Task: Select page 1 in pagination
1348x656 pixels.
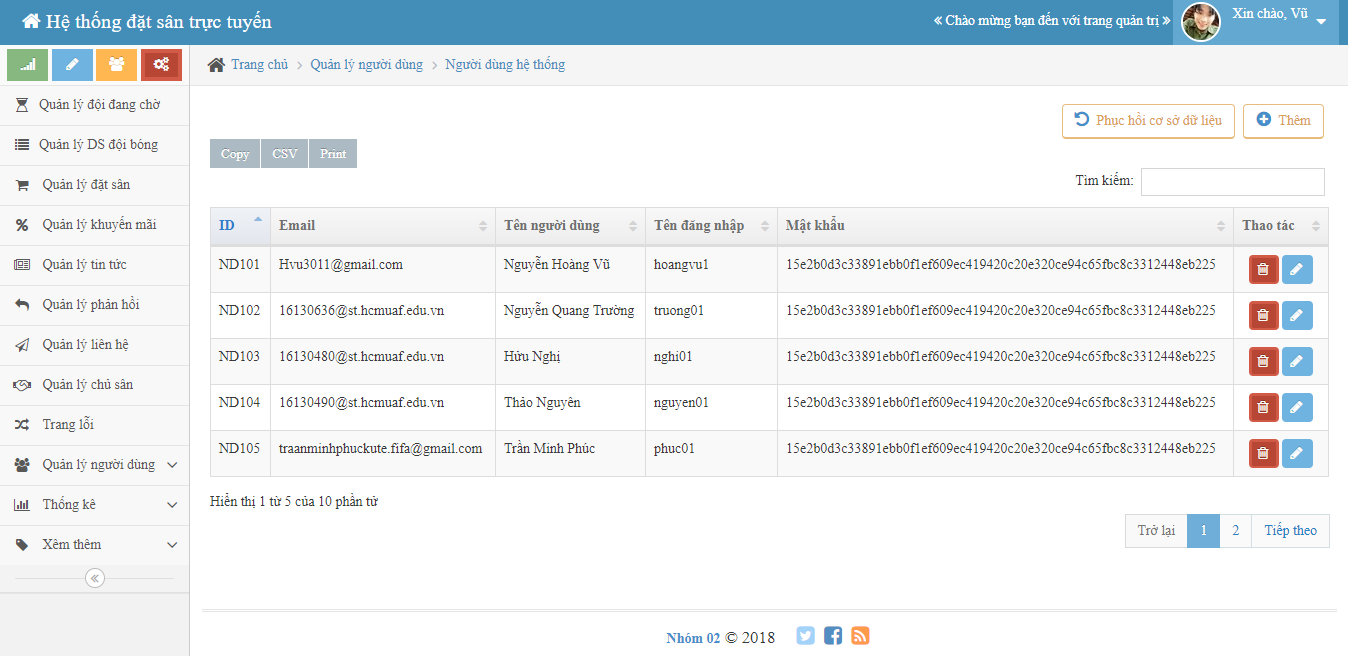Action: pyautogui.click(x=1204, y=531)
